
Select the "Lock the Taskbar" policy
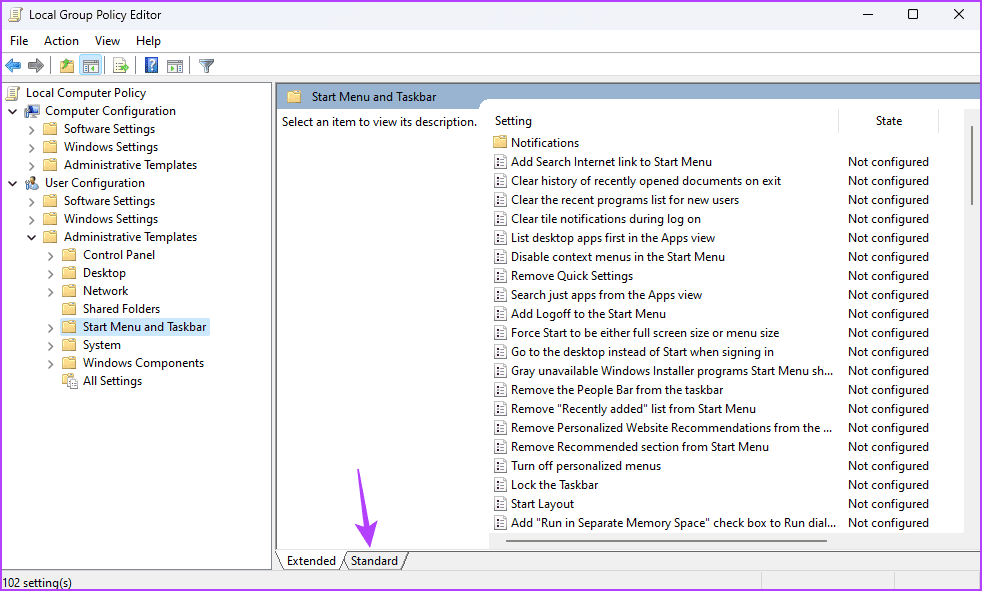point(554,485)
